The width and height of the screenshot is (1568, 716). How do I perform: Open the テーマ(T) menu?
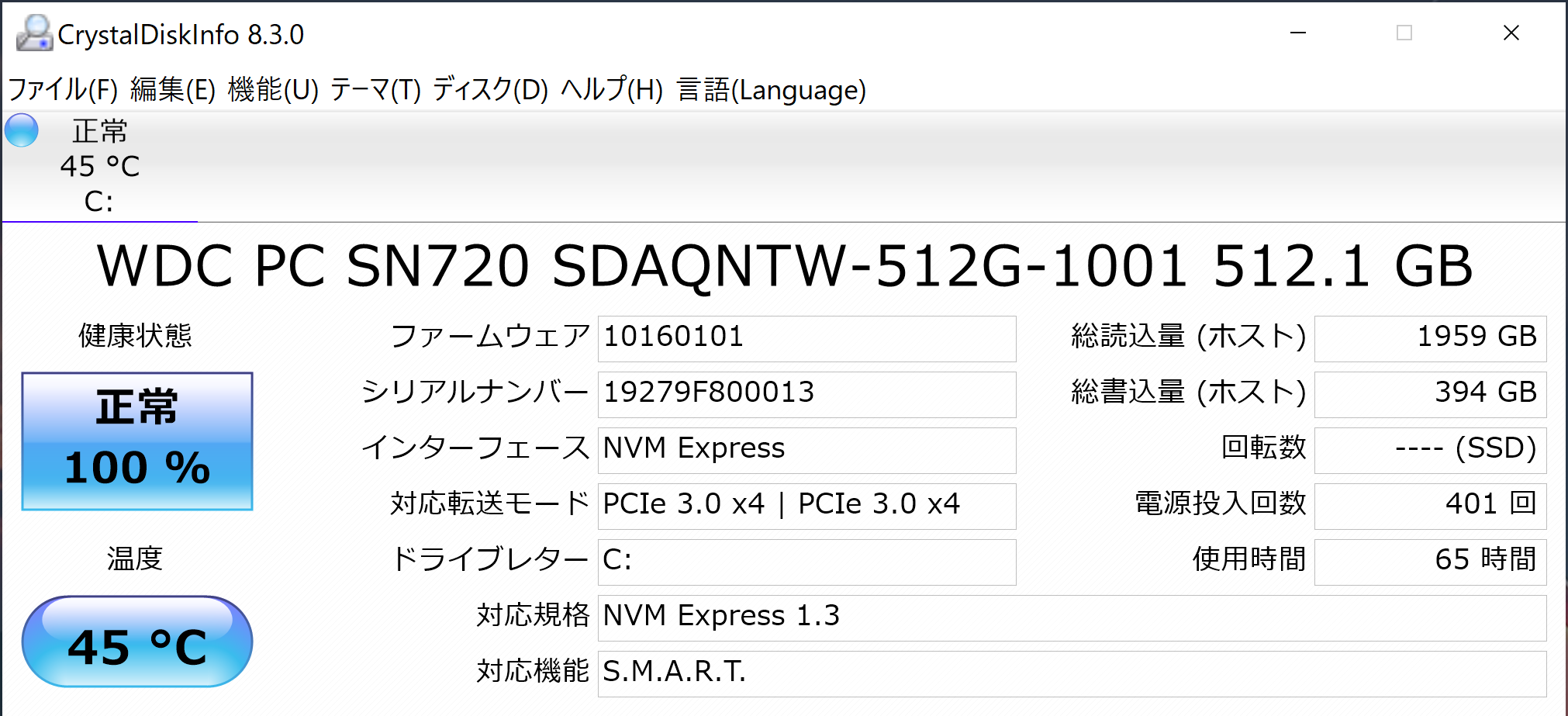pos(375,90)
